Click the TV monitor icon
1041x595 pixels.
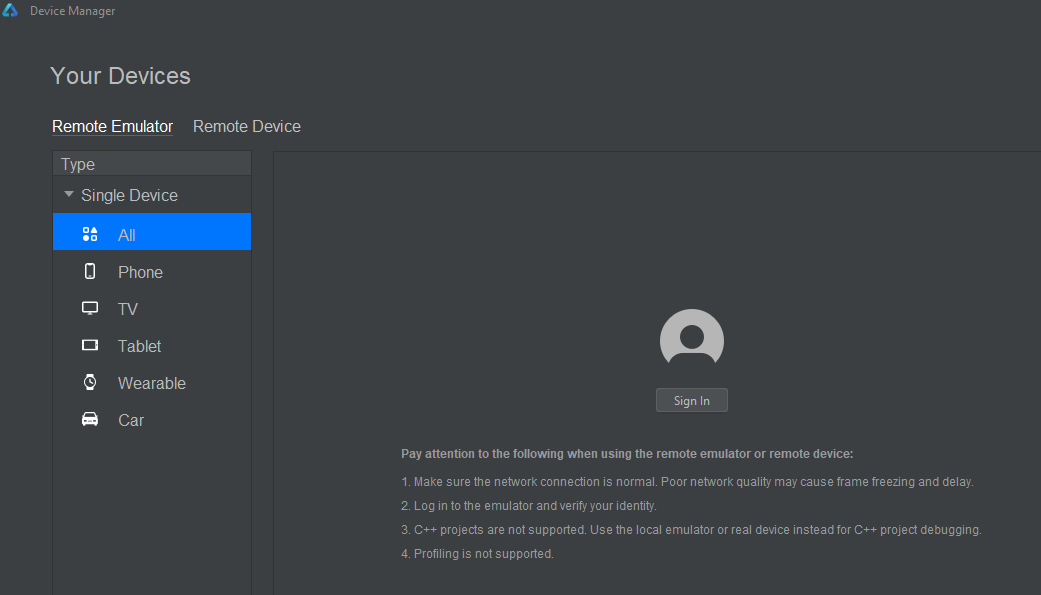coord(90,308)
